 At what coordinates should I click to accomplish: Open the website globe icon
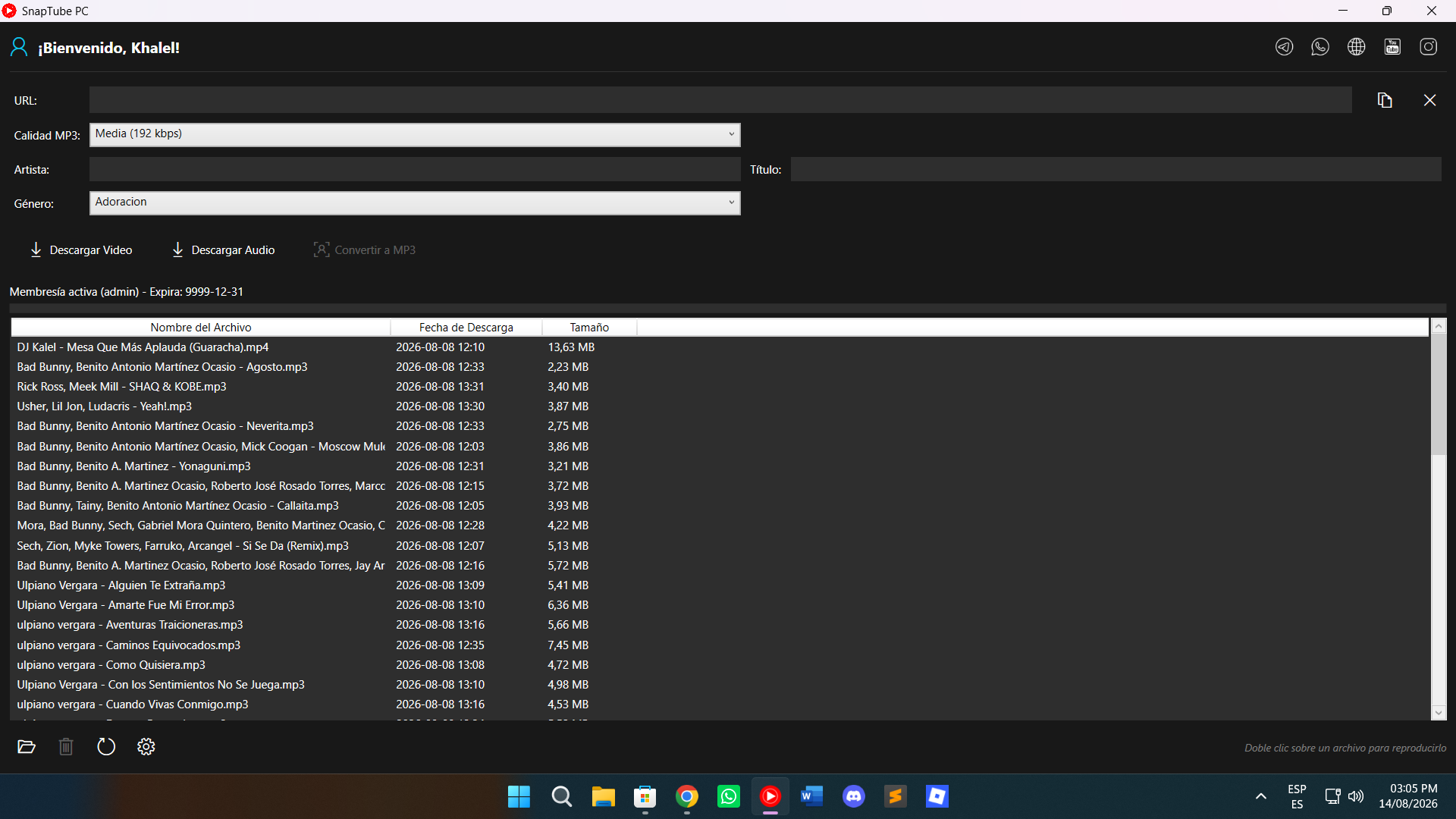[x=1357, y=47]
